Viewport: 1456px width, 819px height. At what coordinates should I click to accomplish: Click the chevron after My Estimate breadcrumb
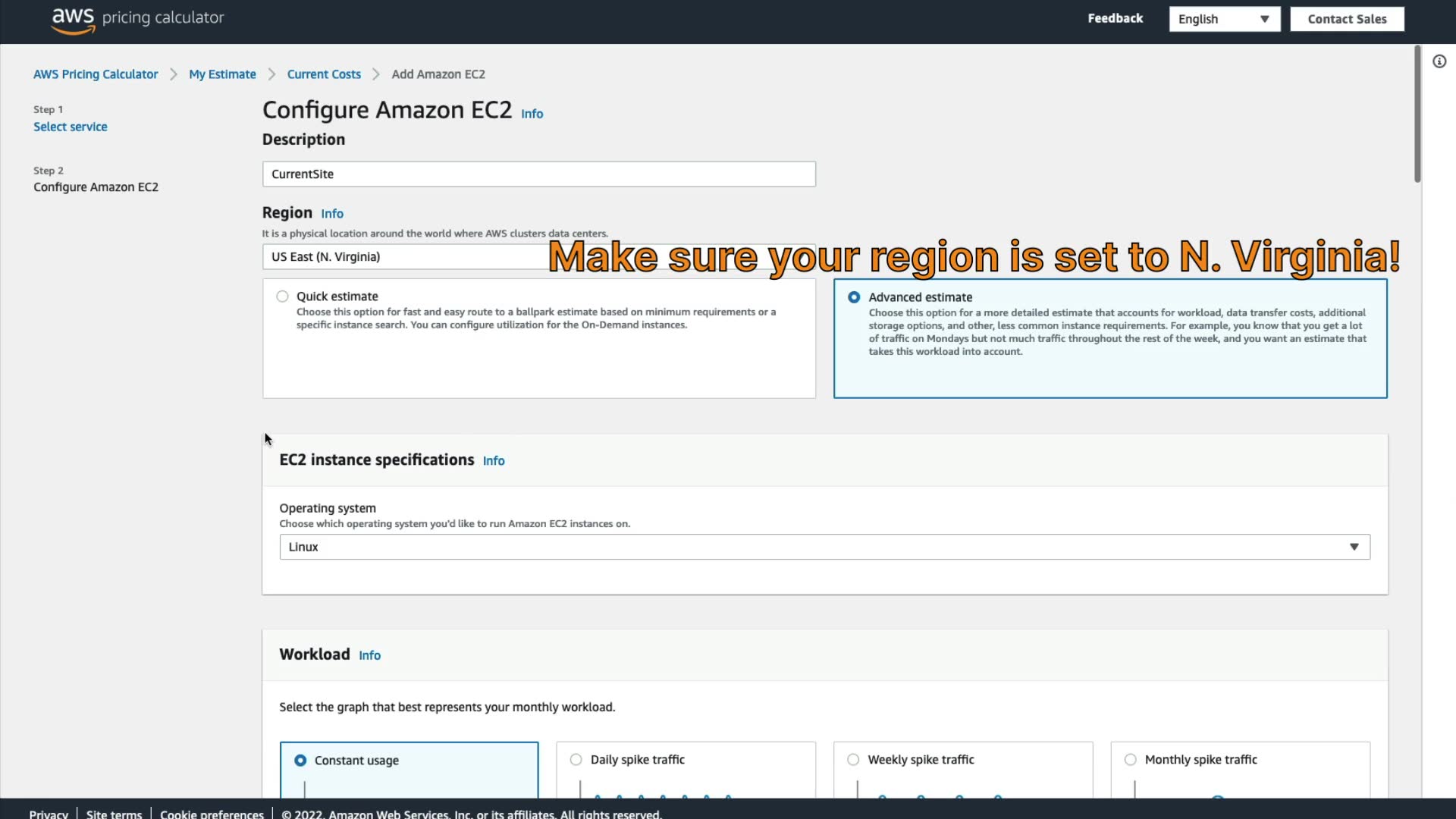click(271, 74)
